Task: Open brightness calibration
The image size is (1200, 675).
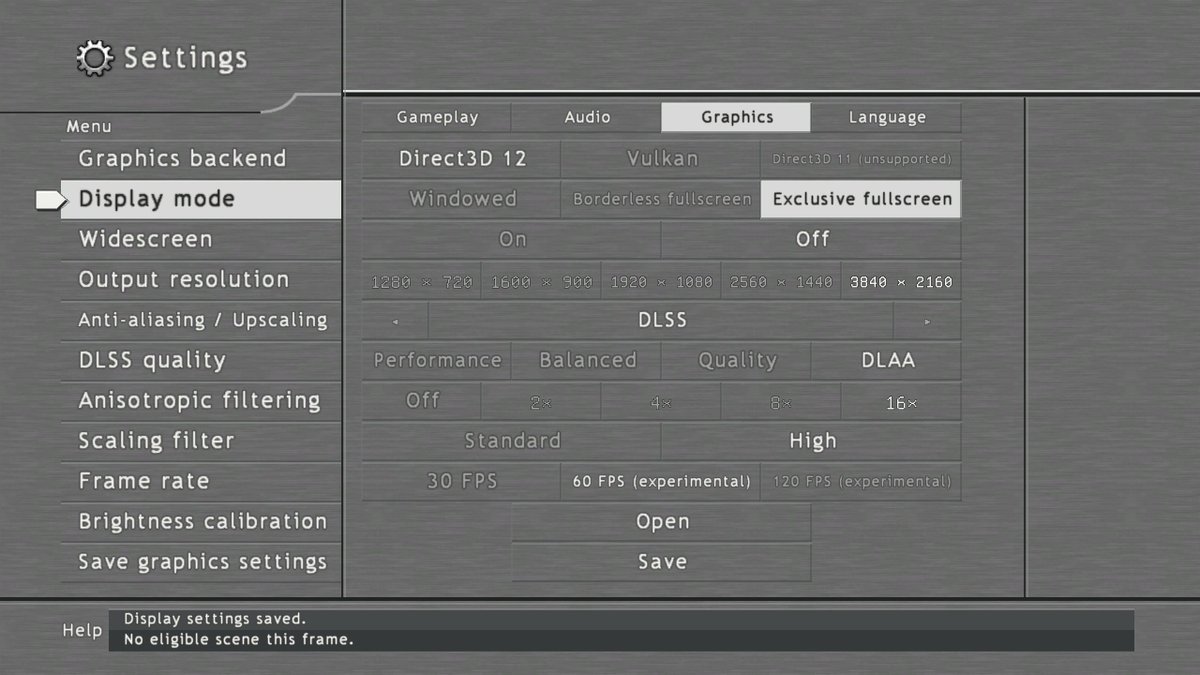Action: point(662,522)
